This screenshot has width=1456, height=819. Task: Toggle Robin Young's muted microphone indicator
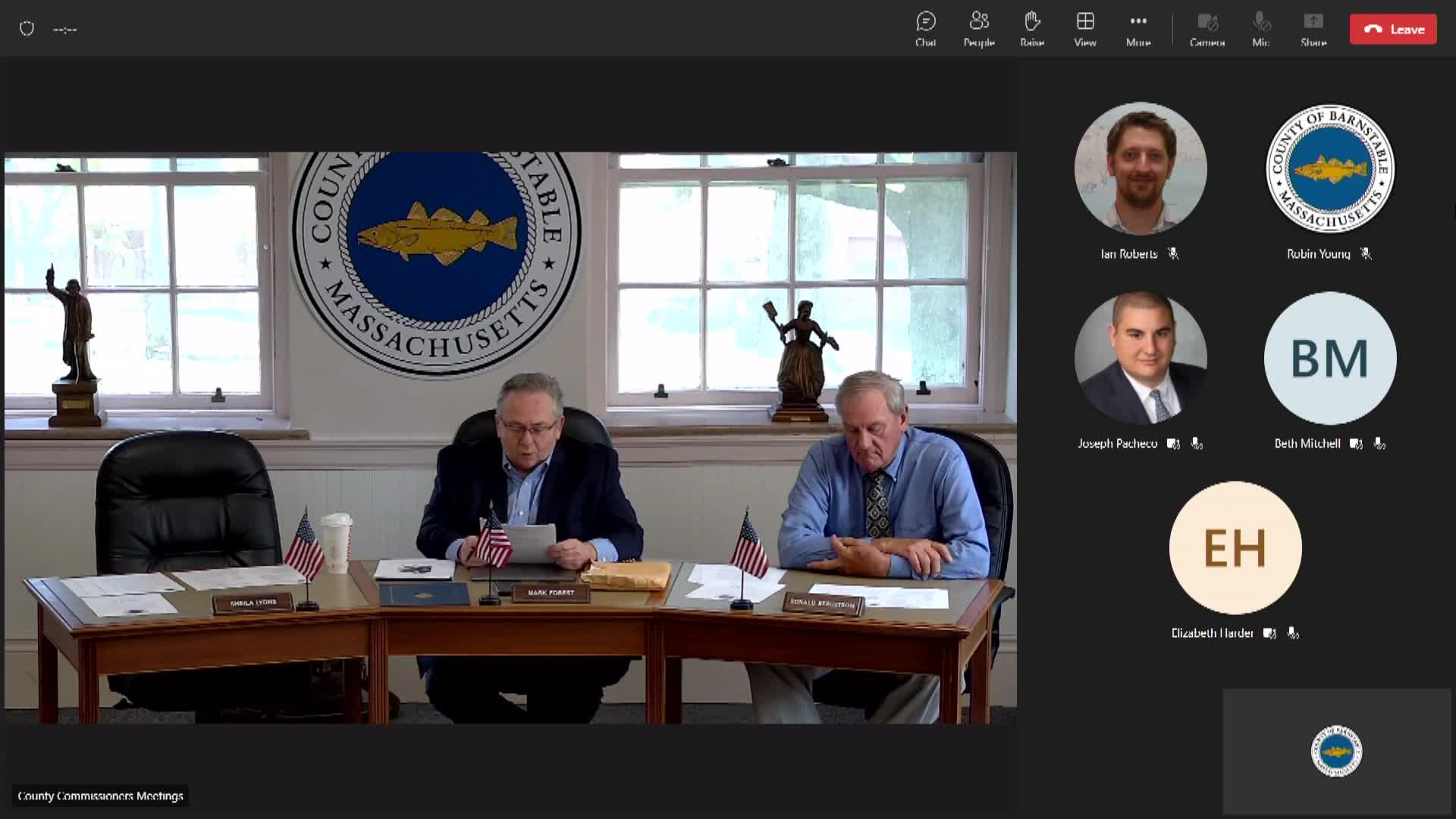click(1366, 254)
